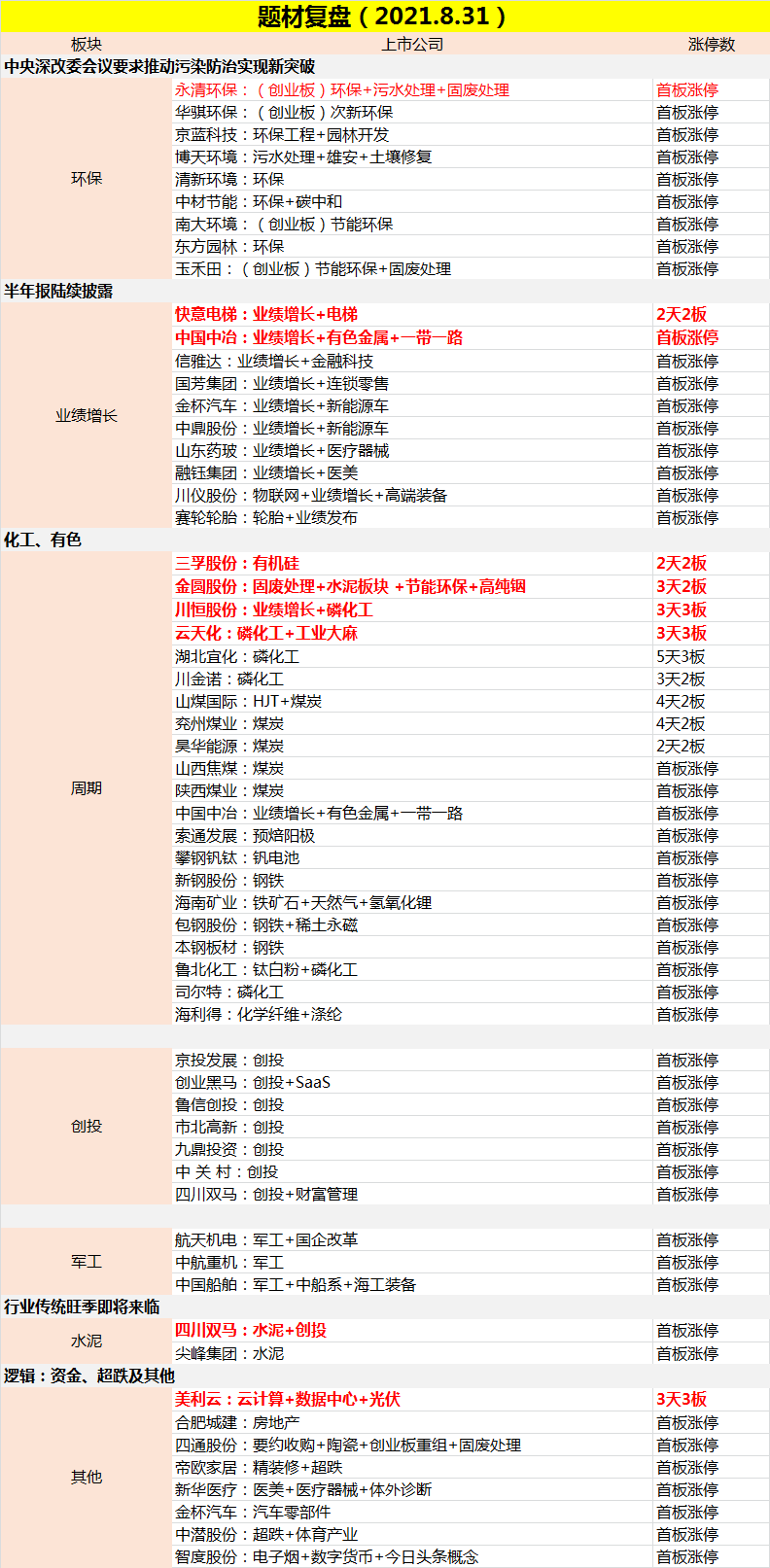Click the 环保 sector cell
Viewport: 770px width, 1568px height.
tap(86, 179)
